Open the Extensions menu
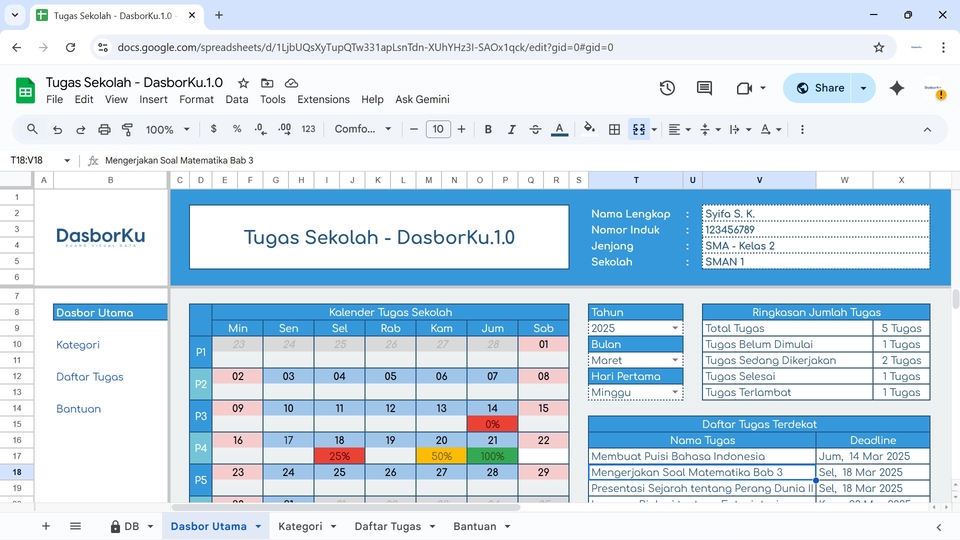 coord(323,99)
